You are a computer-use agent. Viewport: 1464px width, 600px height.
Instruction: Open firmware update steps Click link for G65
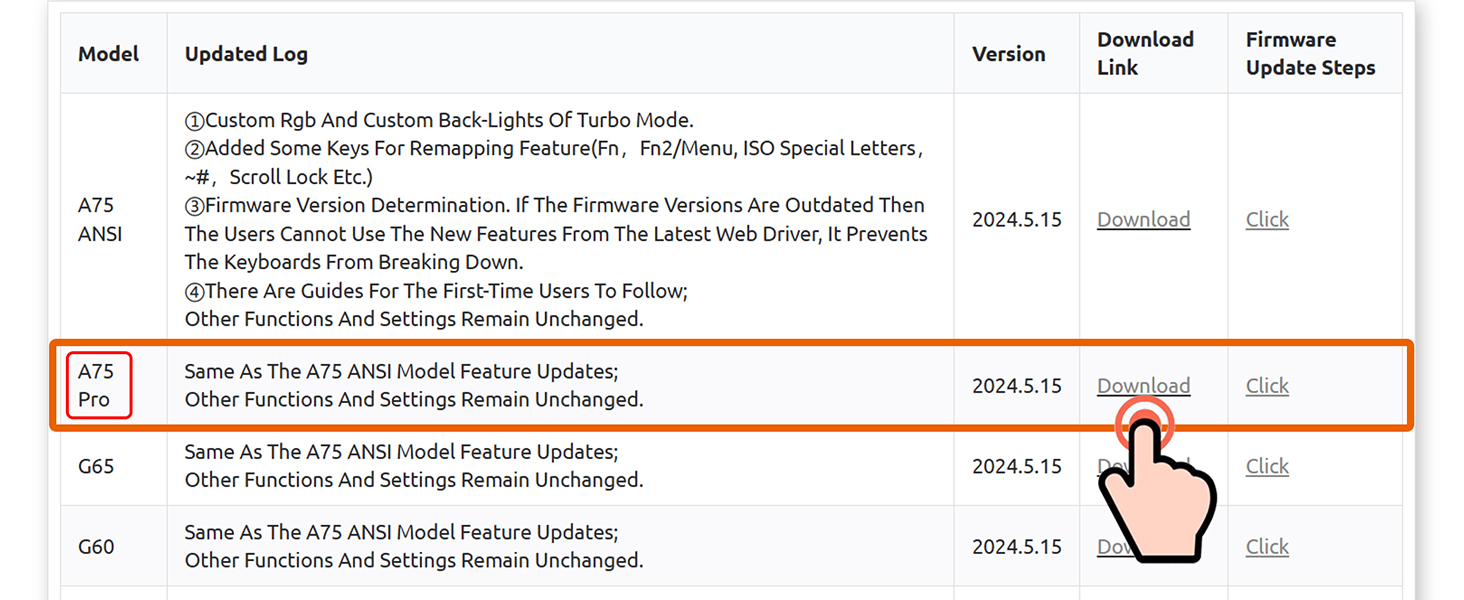pyautogui.click(x=1267, y=466)
